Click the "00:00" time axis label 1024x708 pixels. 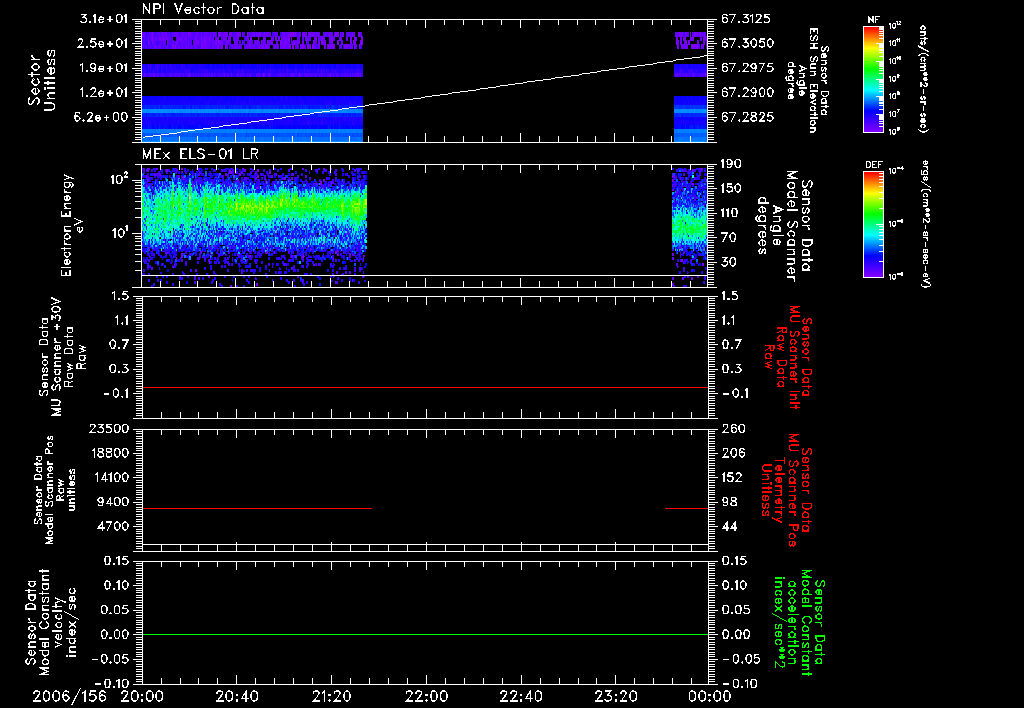click(x=710, y=696)
